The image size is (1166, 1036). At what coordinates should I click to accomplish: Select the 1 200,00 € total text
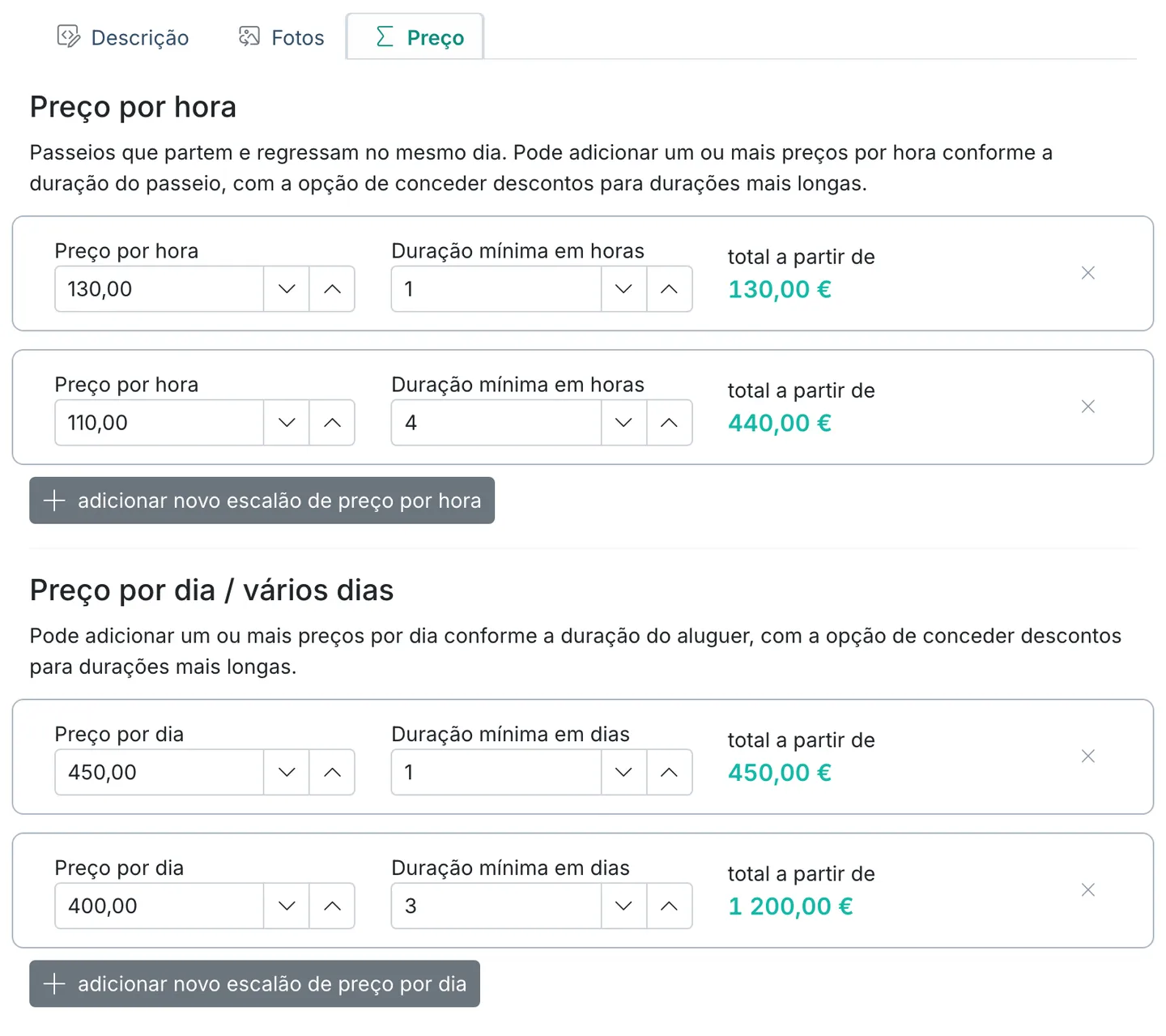point(790,906)
